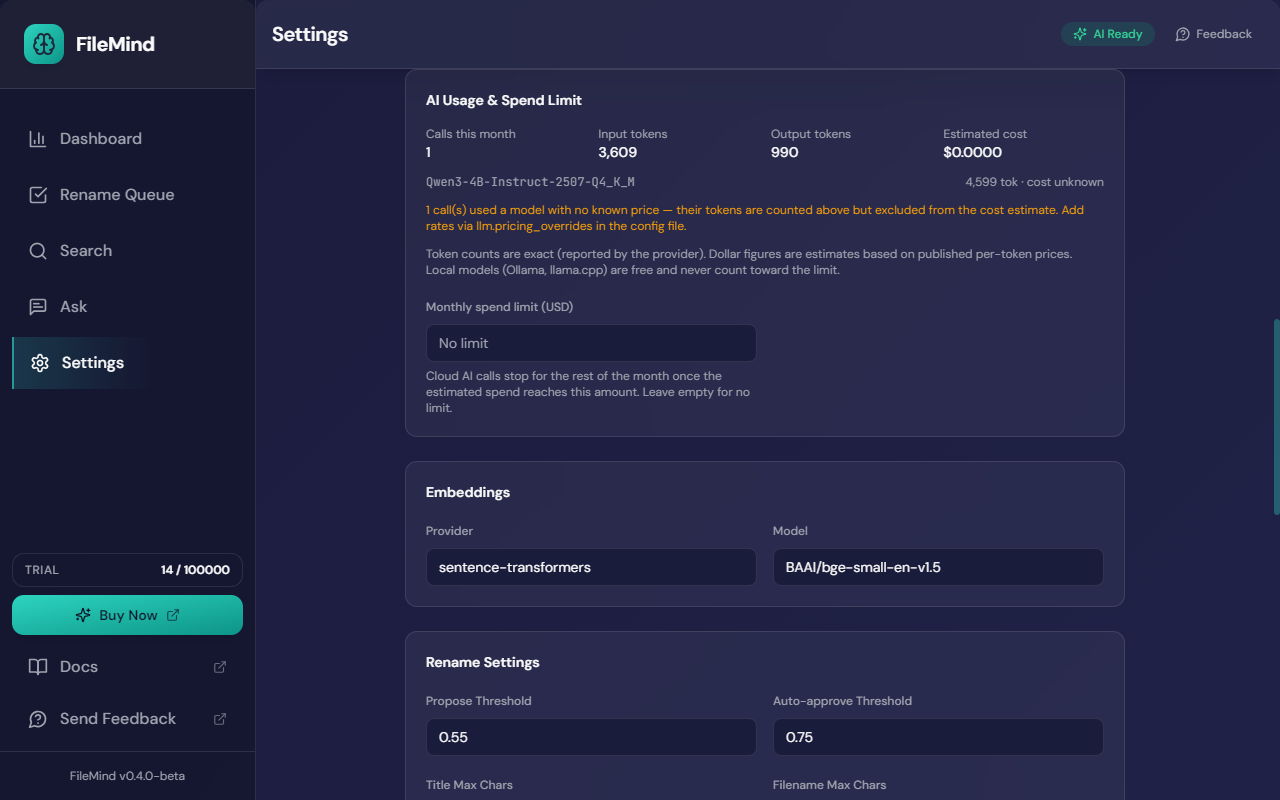Image resolution: width=1280 pixels, height=800 pixels.
Task: Click the sparkle icon in Buy Now
Action: pyautogui.click(x=83, y=615)
